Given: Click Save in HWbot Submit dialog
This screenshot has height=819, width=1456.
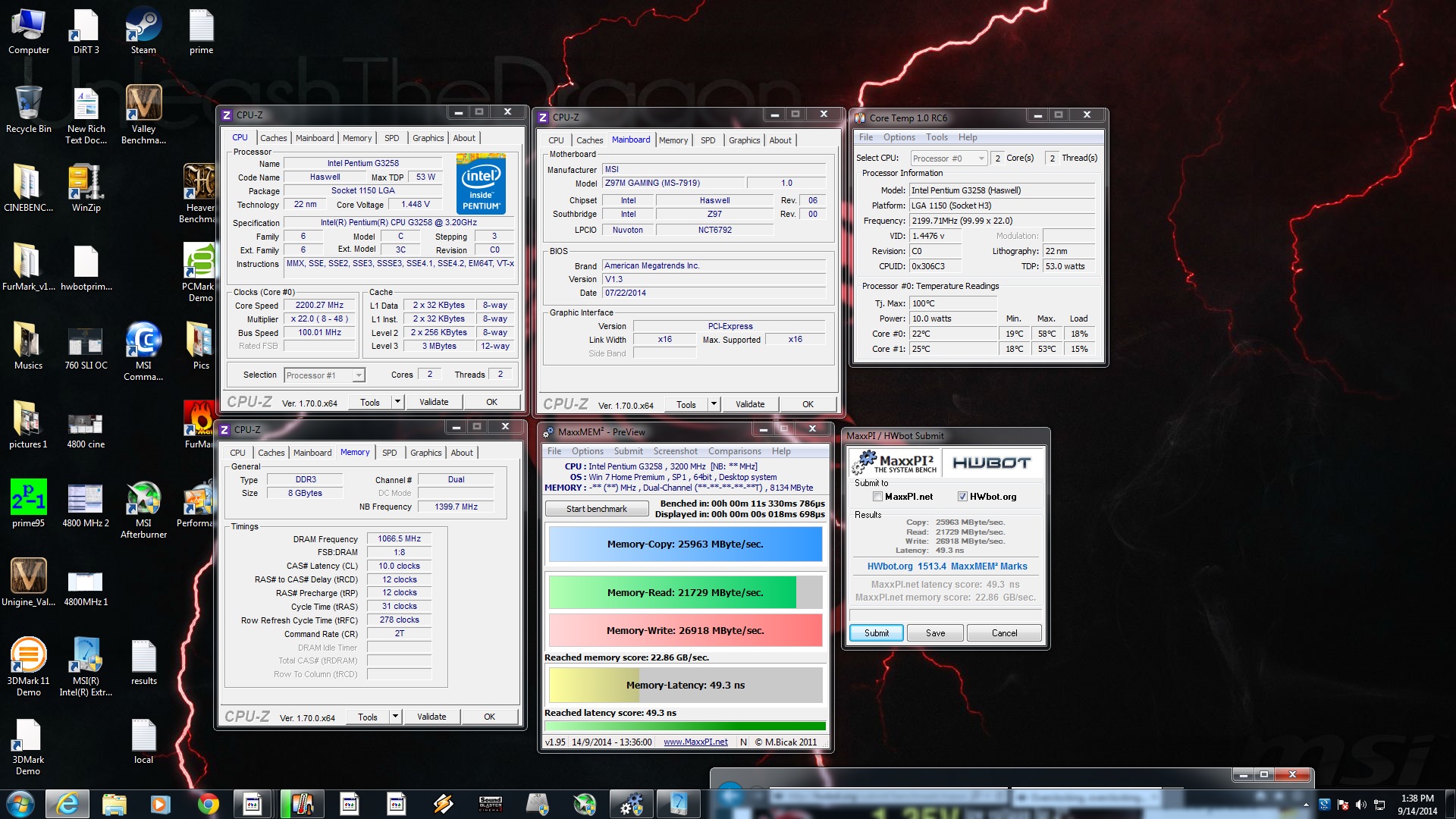Looking at the screenshot, I should 935,633.
